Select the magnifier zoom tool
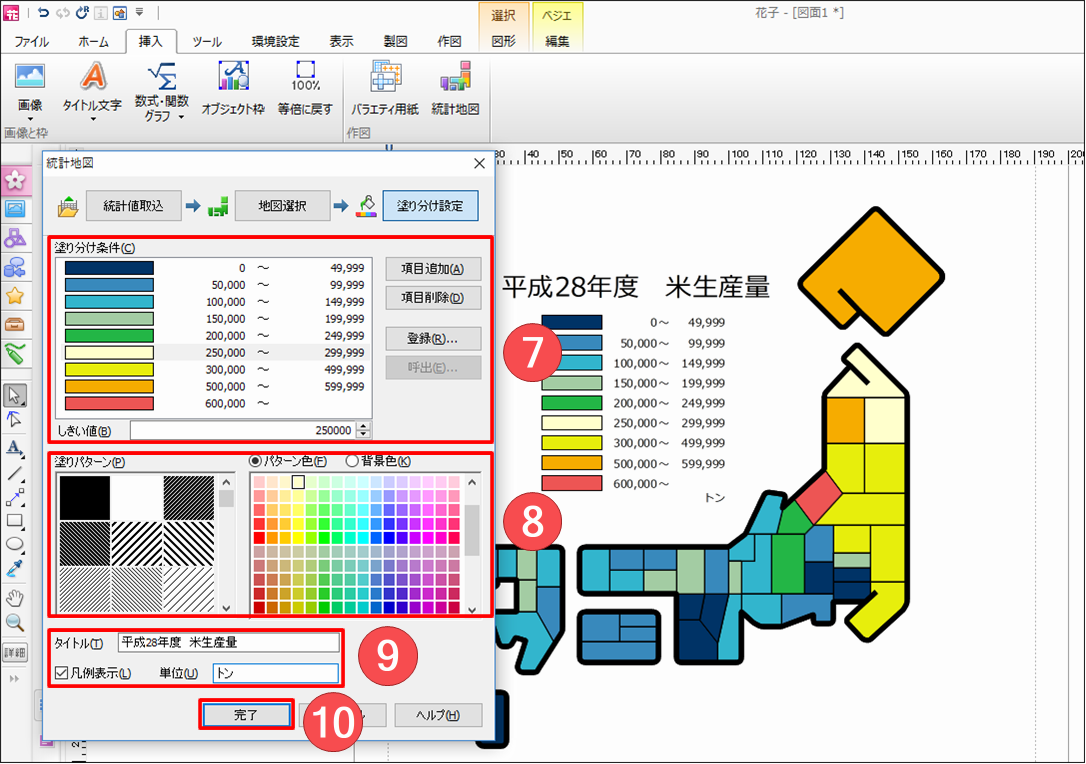 point(15,622)
